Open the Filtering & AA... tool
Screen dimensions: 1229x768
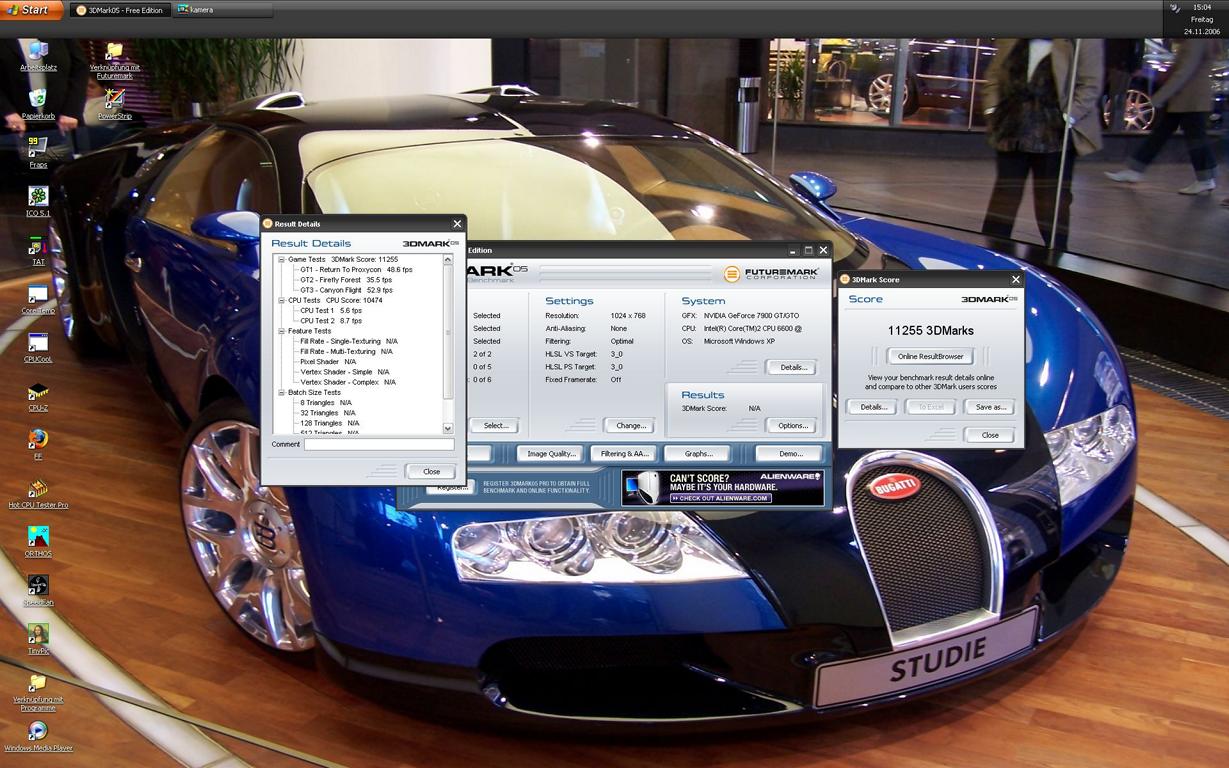pos(625,453)
